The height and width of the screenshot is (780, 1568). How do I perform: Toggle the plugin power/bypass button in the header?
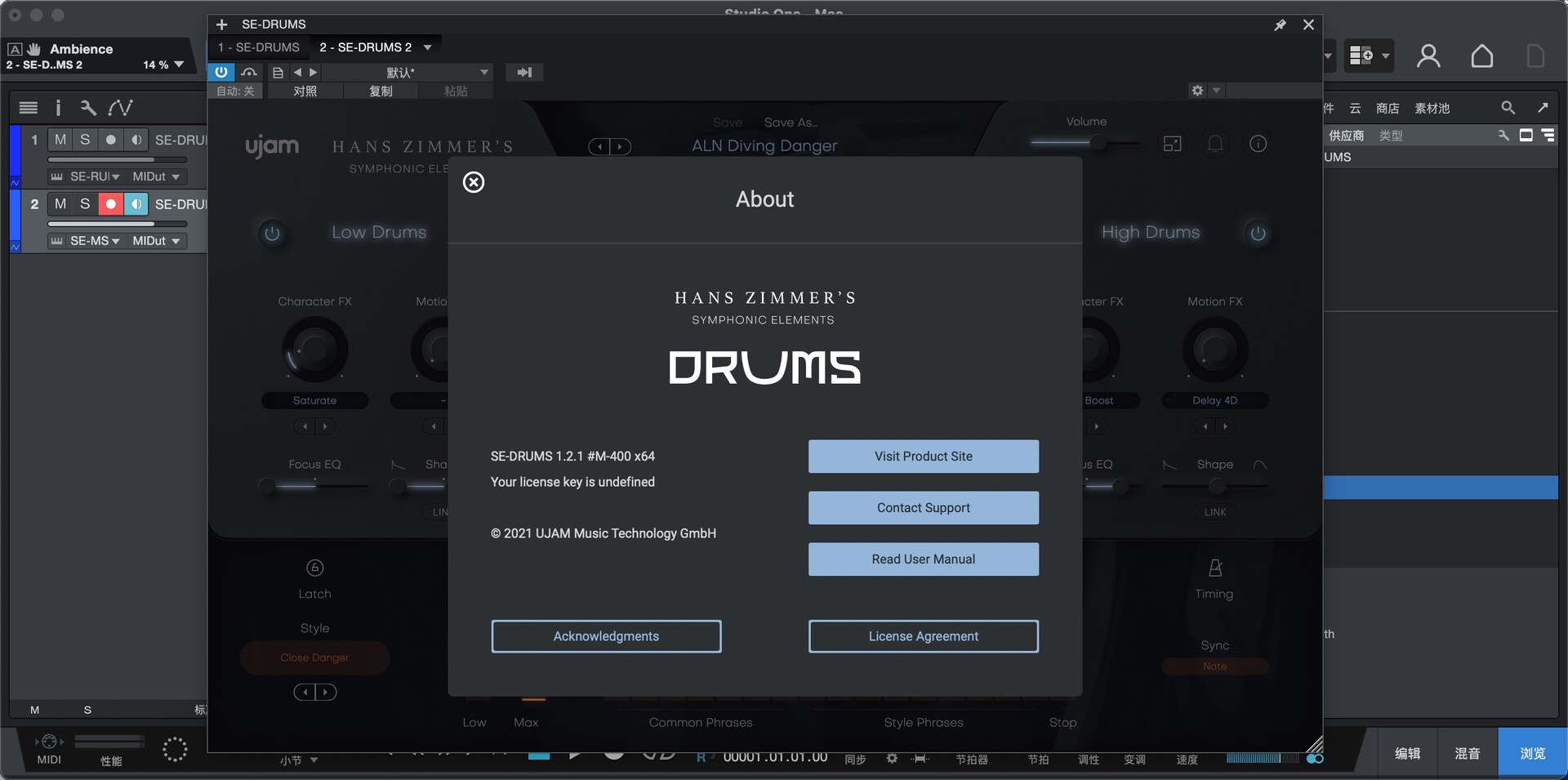(221, 72)
